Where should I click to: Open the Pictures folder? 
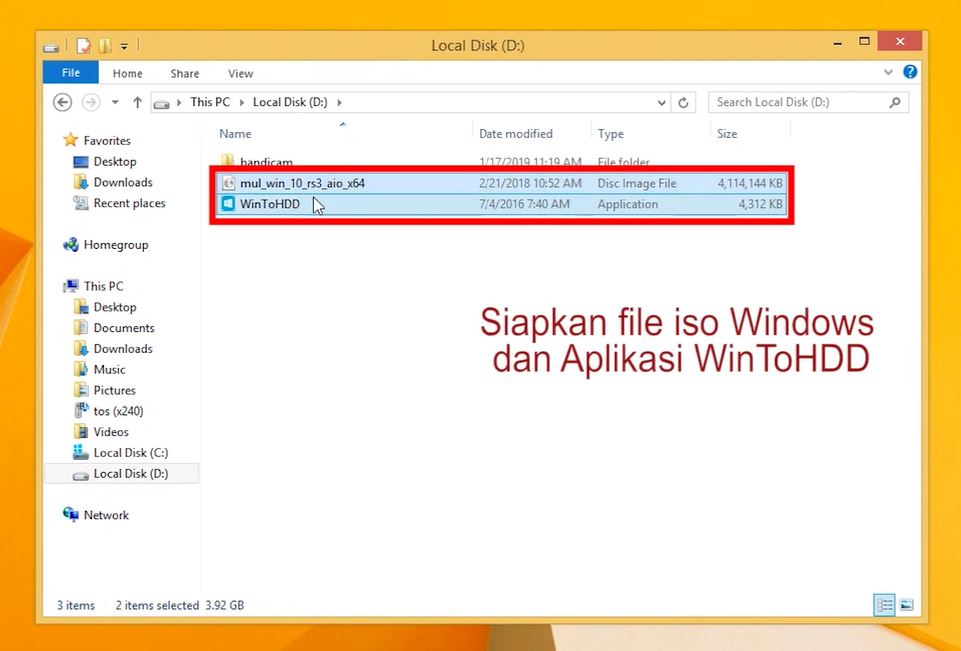pos(104,390)
